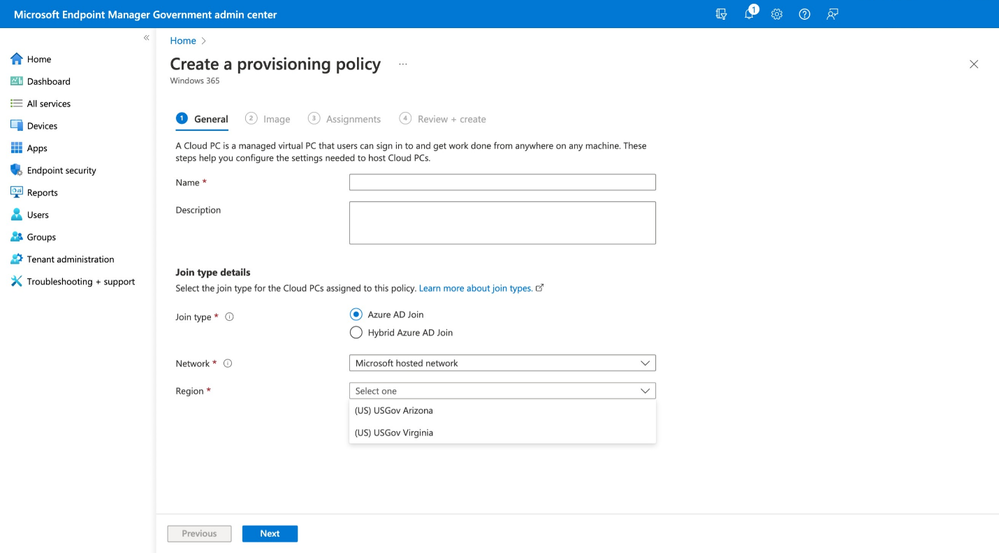Click the Devices icon in sidebar
The image size is (999, 553).
(x=17, y=126)
